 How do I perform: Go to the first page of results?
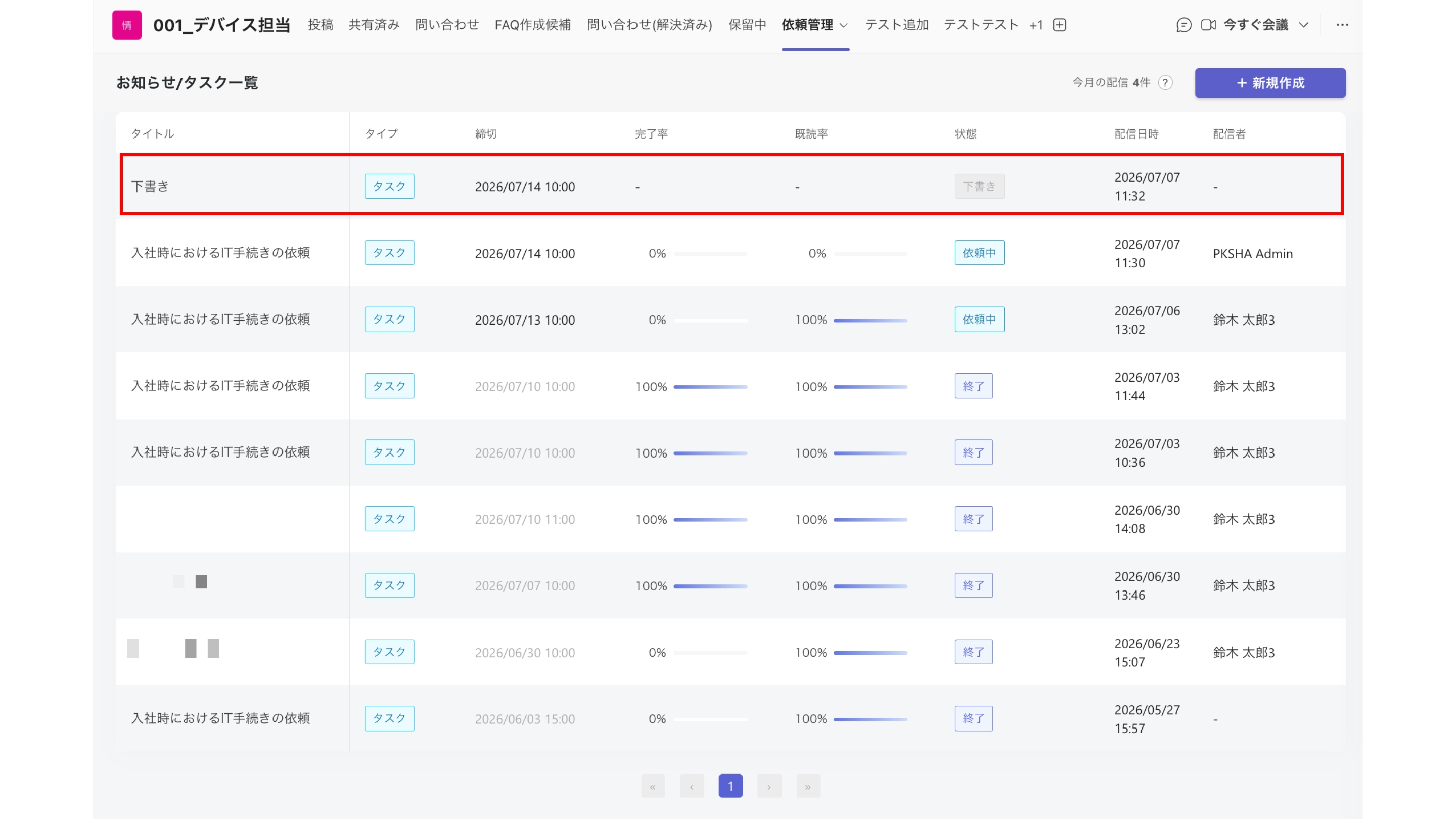[x=653, y=786]
